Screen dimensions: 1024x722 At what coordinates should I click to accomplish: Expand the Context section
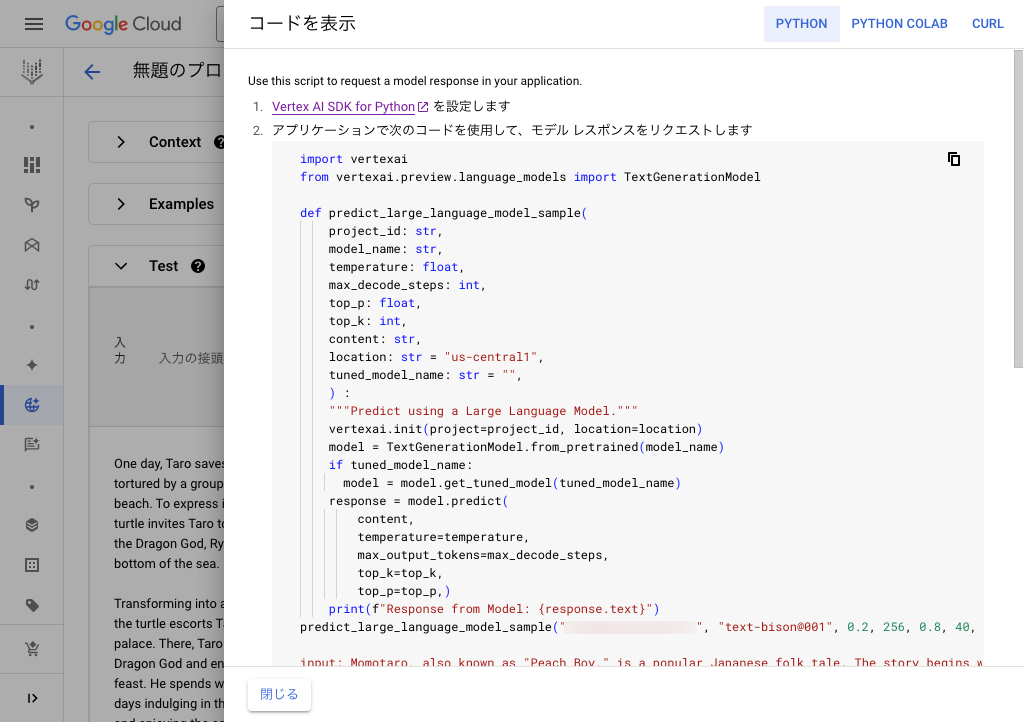121,142
